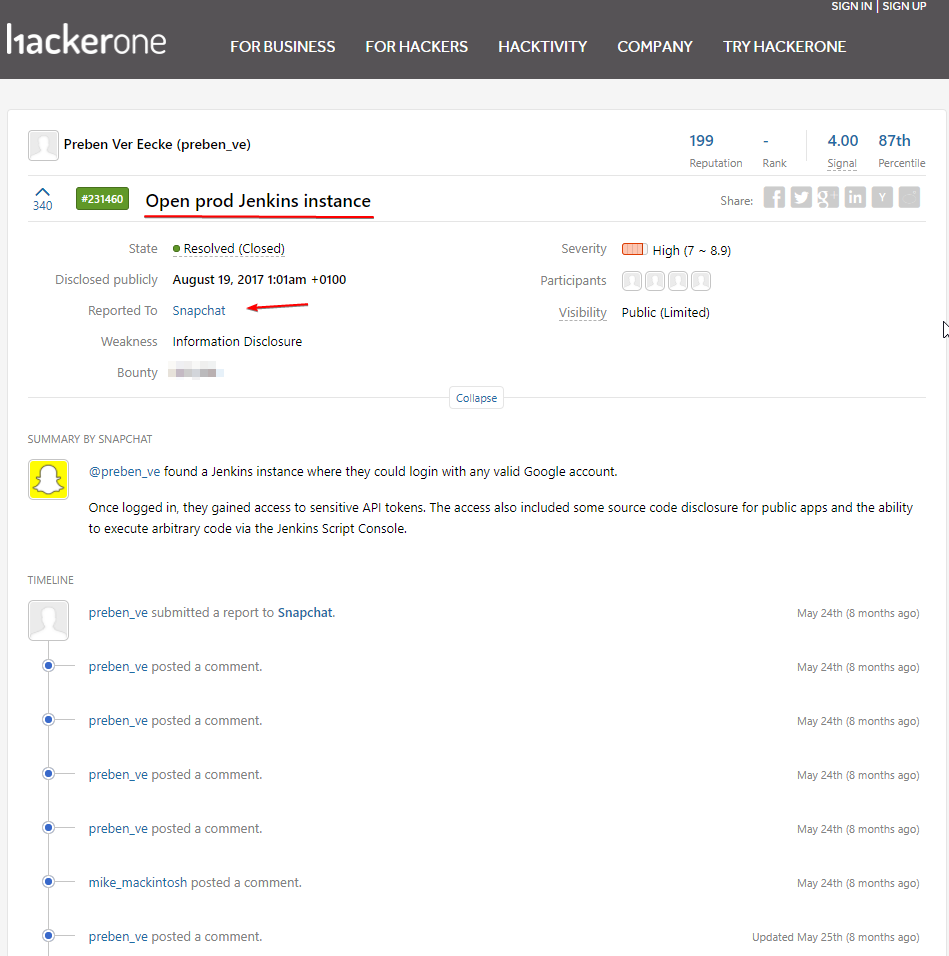Click preben_ve in 'submitted a report' line

[118, 613]
